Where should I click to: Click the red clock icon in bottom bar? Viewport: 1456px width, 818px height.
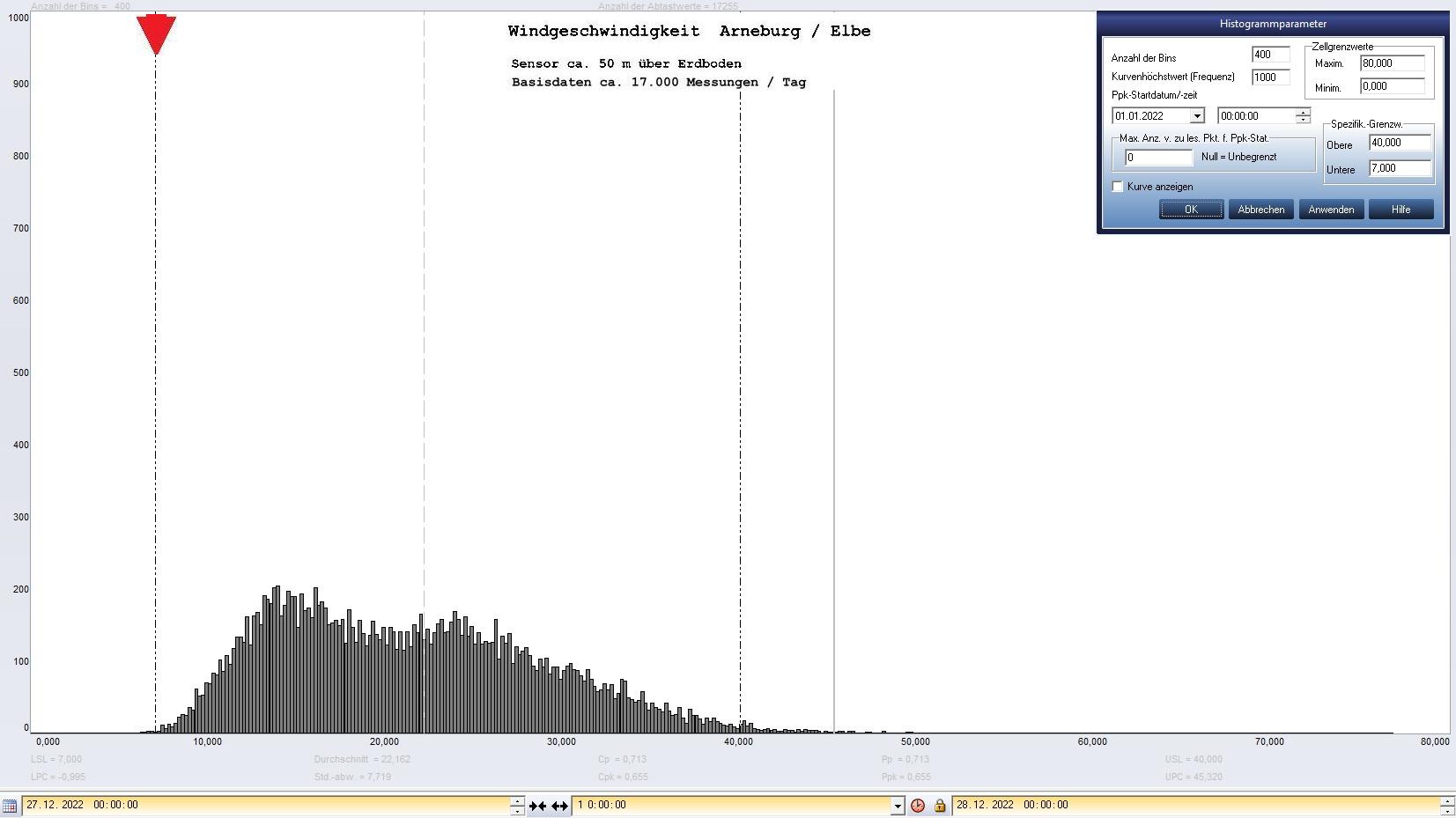pos(918,806)
